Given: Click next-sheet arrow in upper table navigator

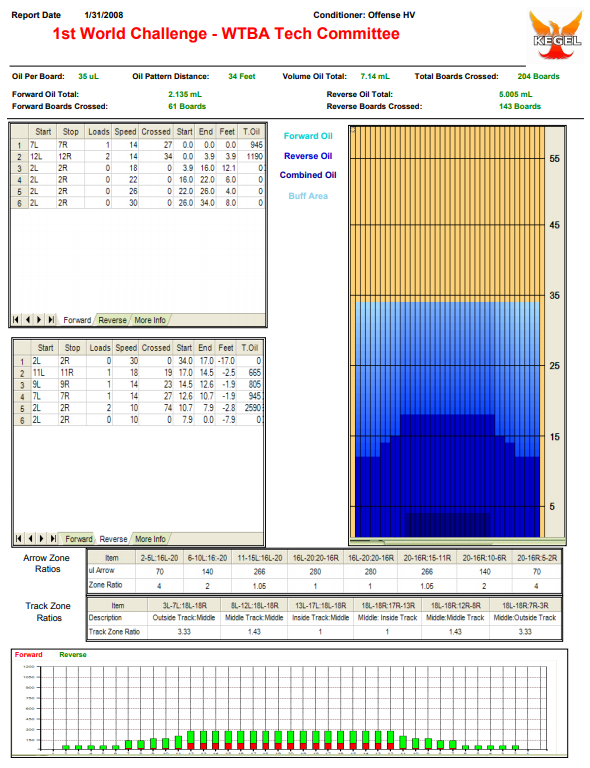Looking at the screenshot, I should click(x=39, y=320).
